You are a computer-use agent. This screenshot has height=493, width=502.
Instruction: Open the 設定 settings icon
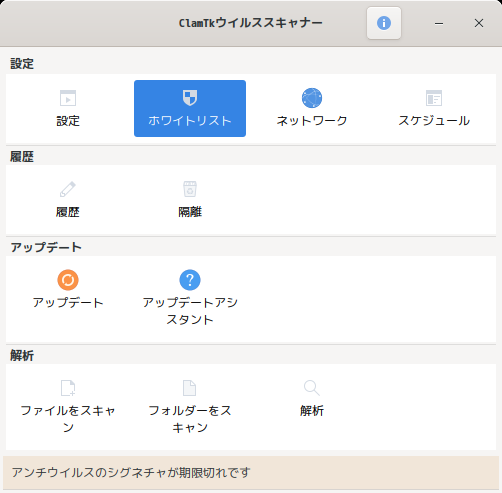click(68, 98)
